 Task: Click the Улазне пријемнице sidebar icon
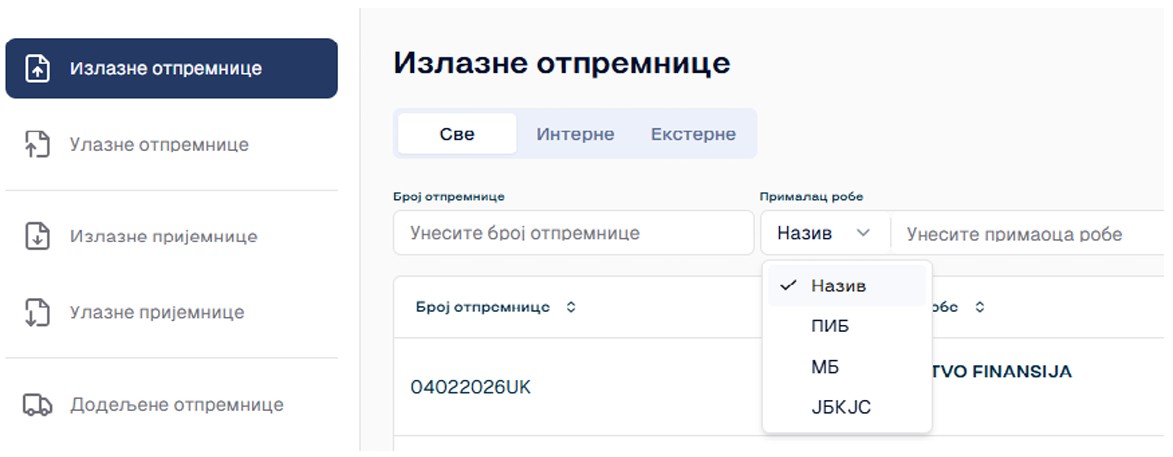(37, 312)
